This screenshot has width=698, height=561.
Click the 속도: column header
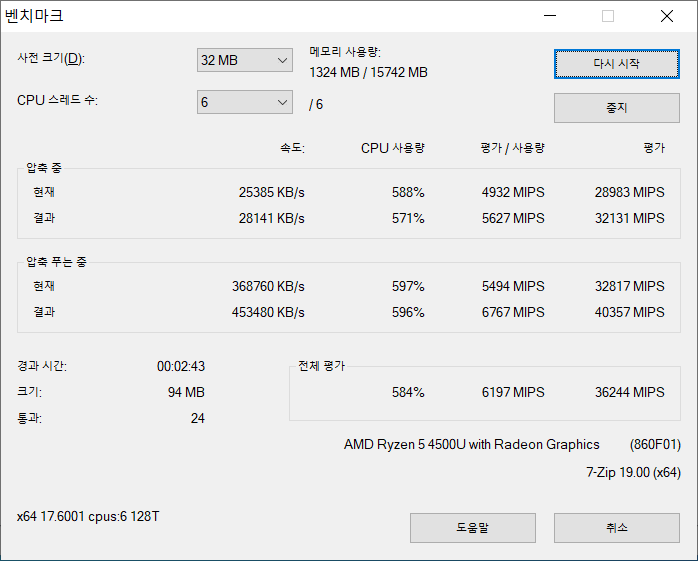click(x=292, y=148)
